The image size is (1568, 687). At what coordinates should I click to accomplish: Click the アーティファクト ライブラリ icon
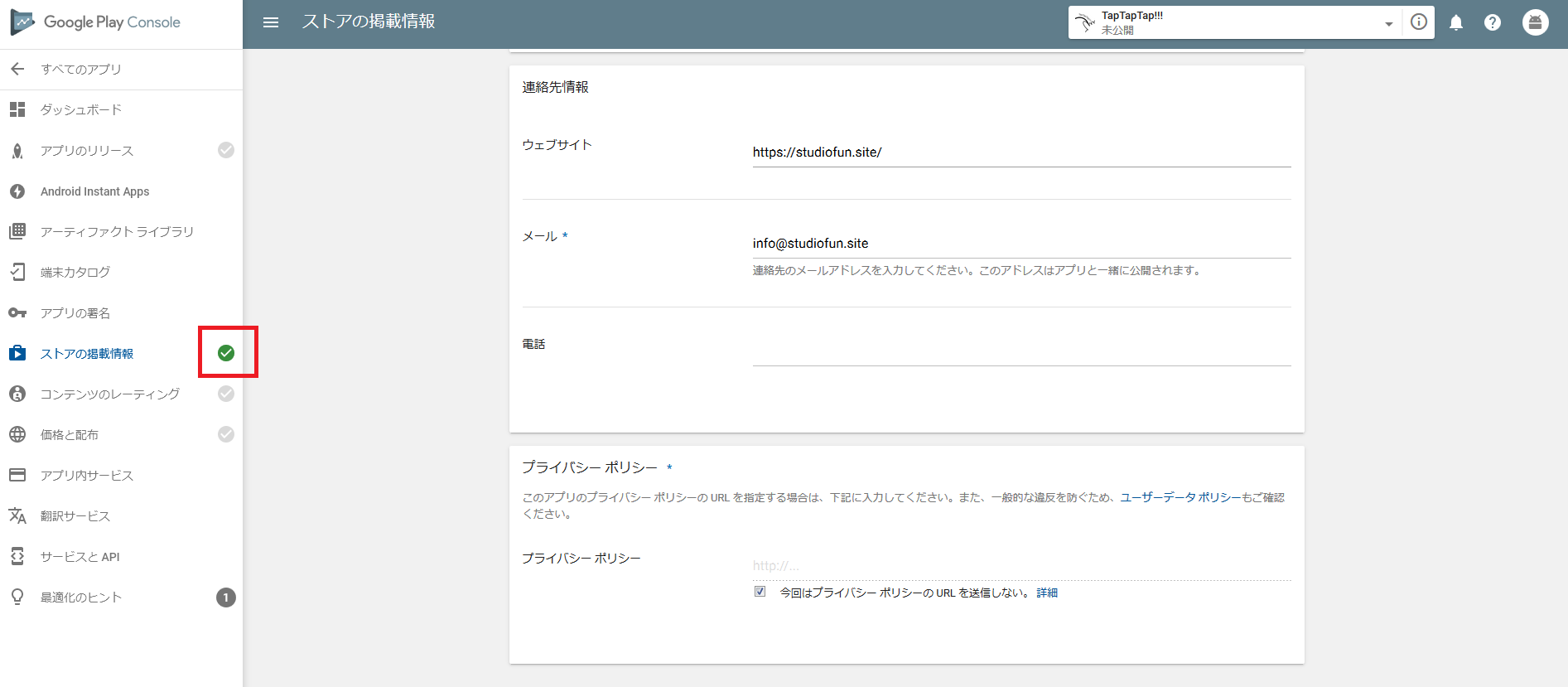click(x=17, y=231)
